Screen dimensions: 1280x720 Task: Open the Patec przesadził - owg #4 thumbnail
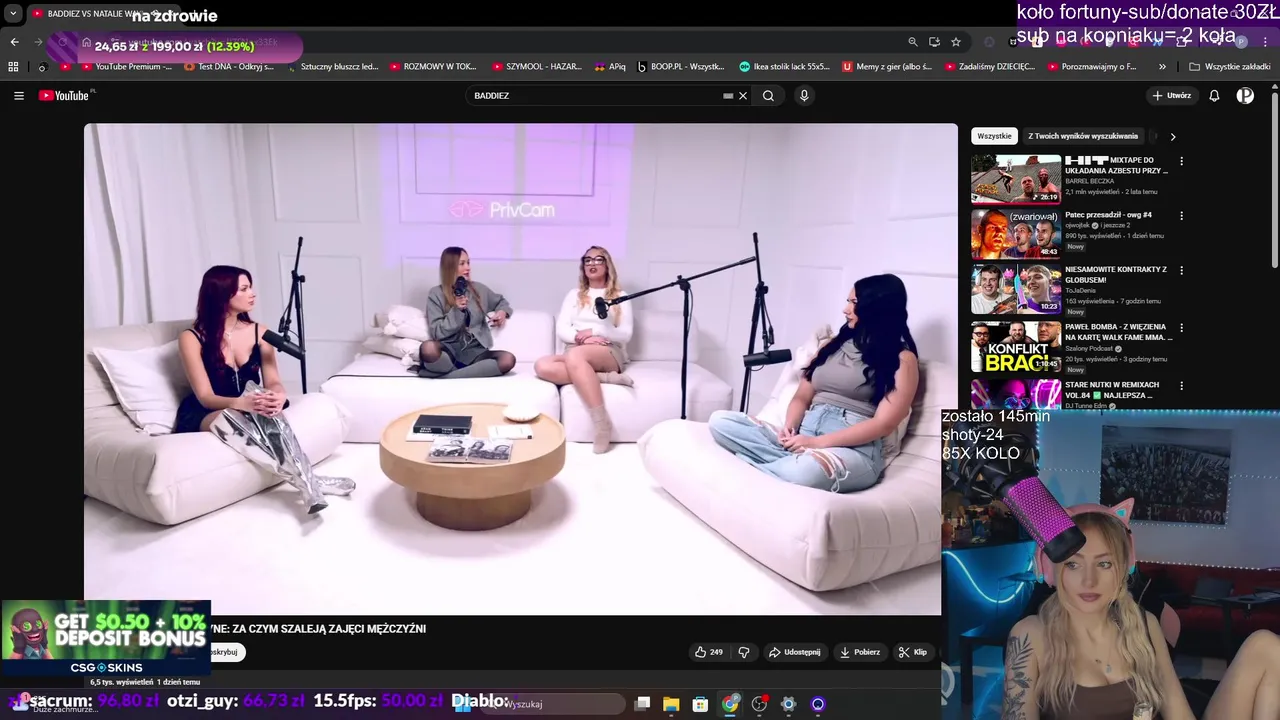pos(1016,234)
